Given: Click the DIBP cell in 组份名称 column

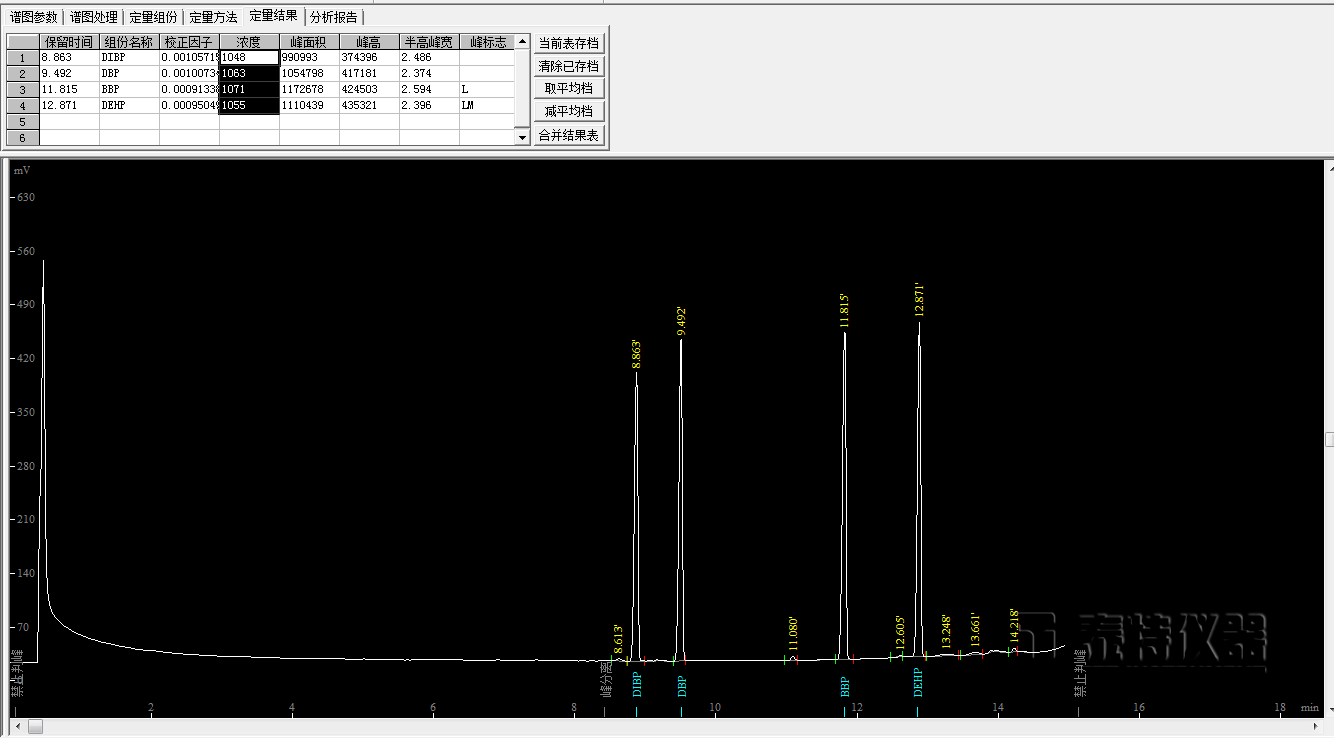Looking at the screenshot, I should pyautogui.click(x=129, y=58).
